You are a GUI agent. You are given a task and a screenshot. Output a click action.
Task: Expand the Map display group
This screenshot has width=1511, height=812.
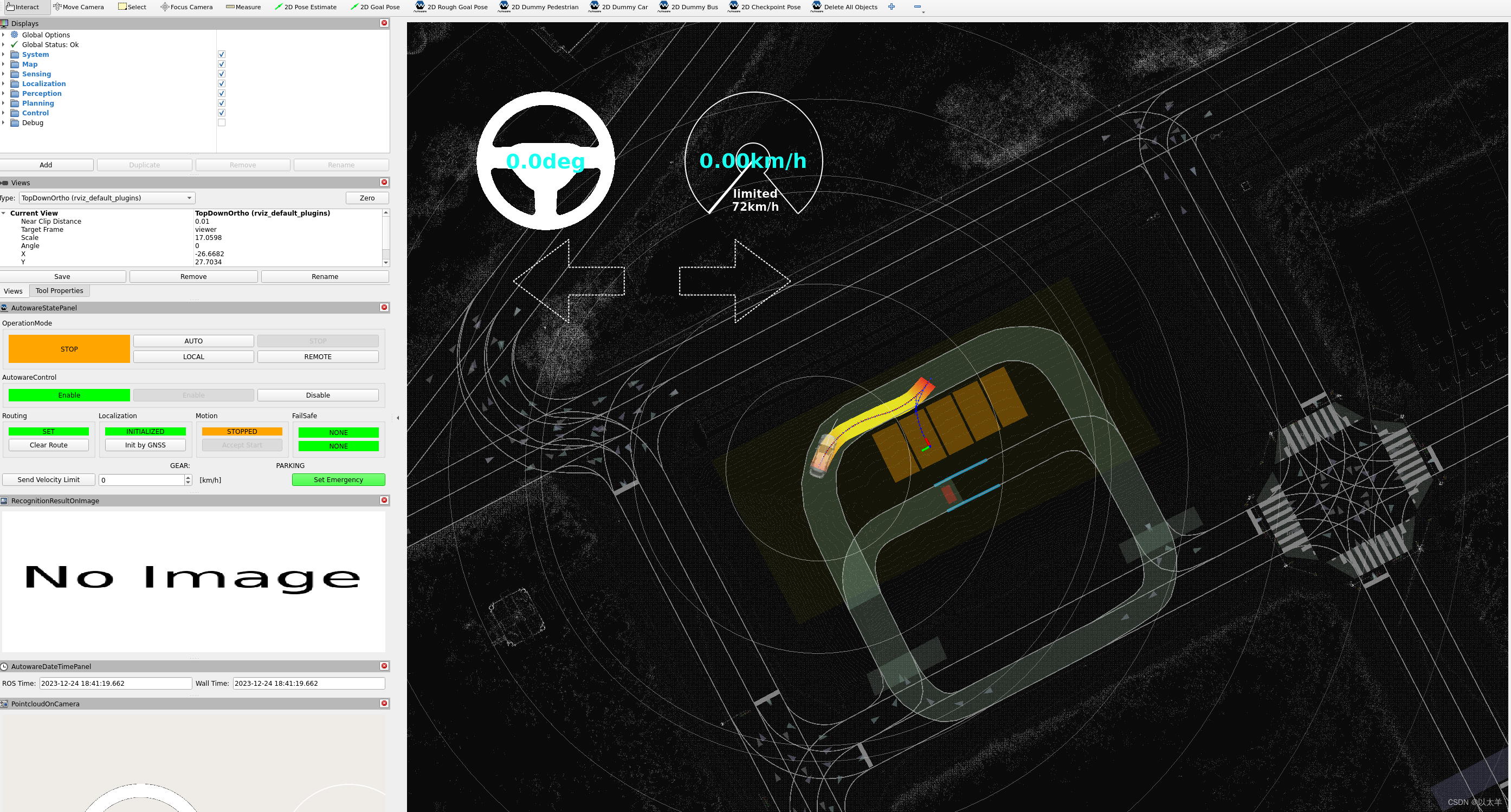(x=3, y=64)
